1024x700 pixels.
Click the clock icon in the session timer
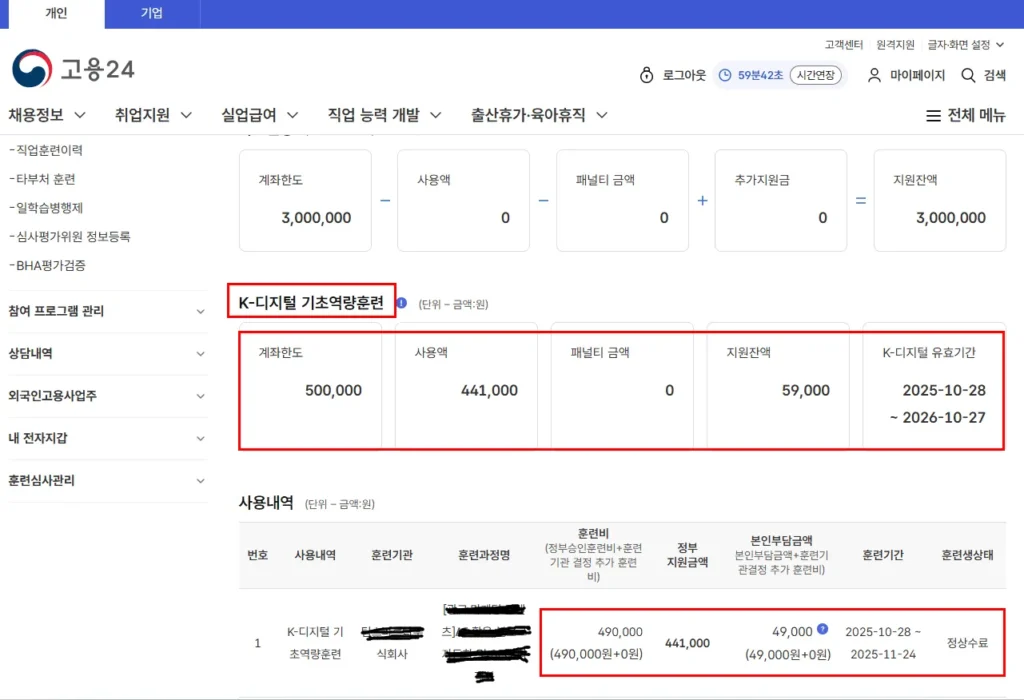724,75
